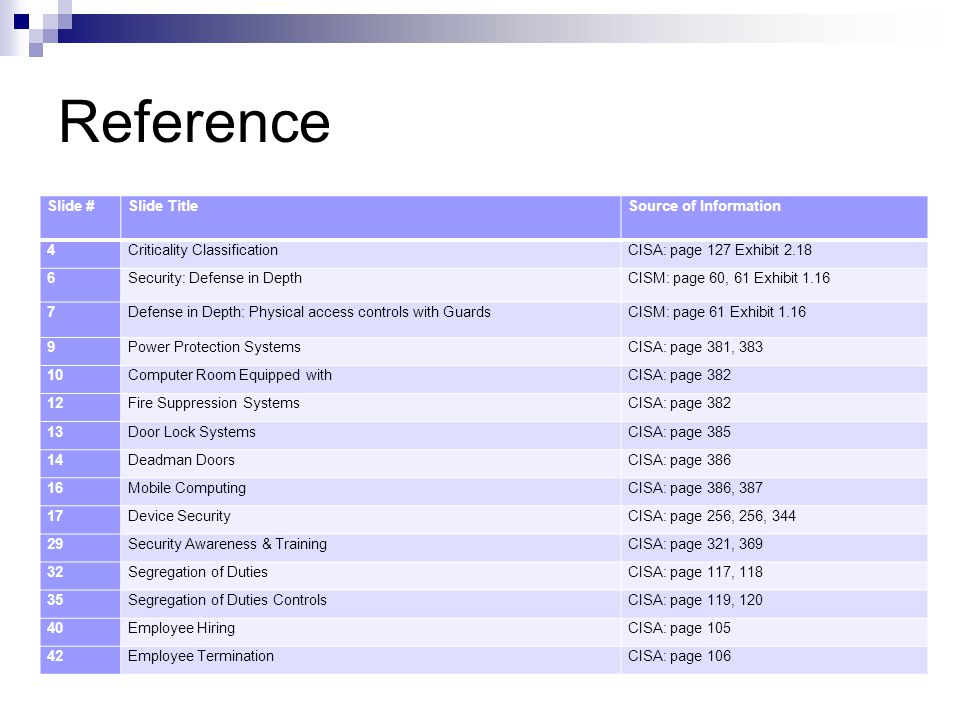Click slide number 14 cell
This screenshot has width=960, height=720.
[80, 463]
